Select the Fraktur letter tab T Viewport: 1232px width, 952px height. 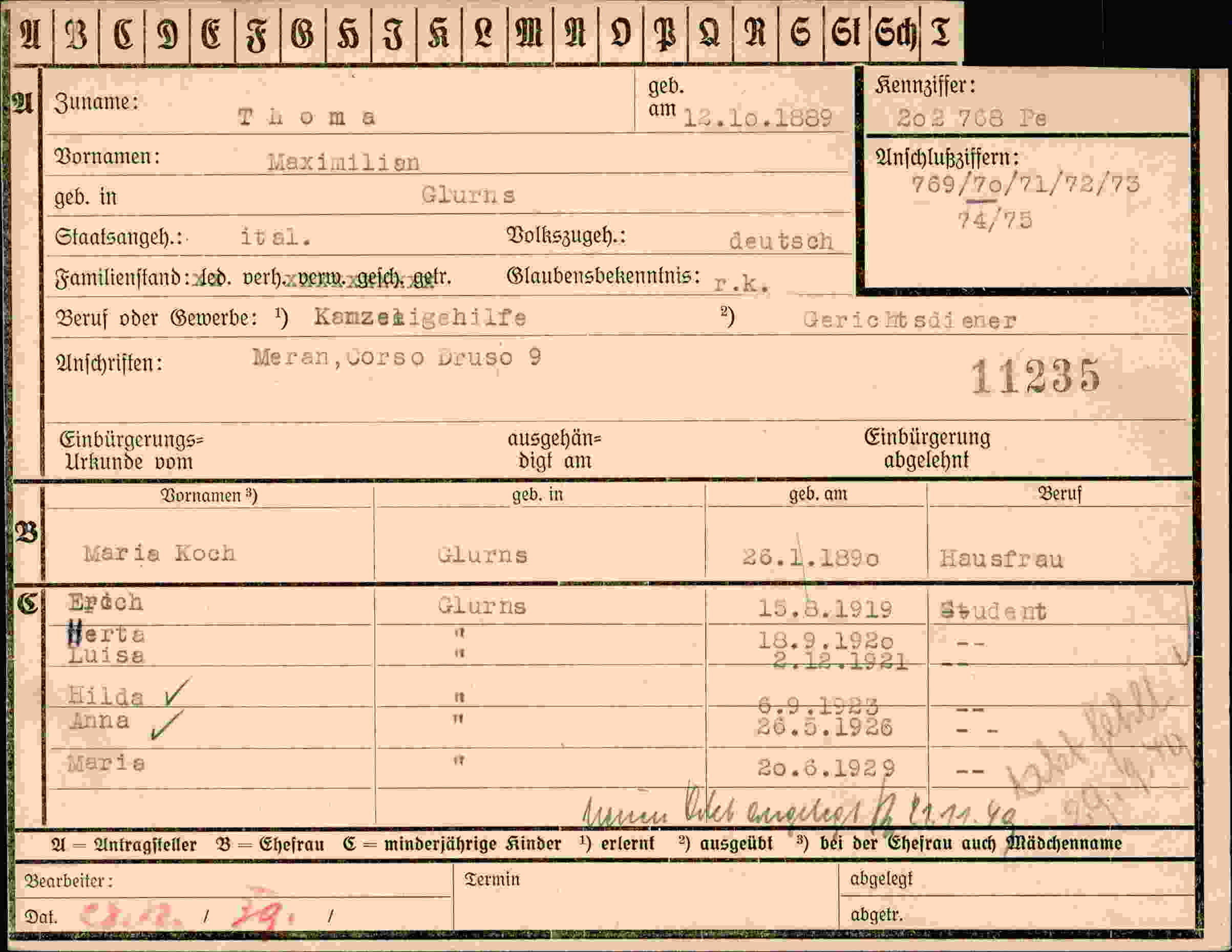click(941, 33)
